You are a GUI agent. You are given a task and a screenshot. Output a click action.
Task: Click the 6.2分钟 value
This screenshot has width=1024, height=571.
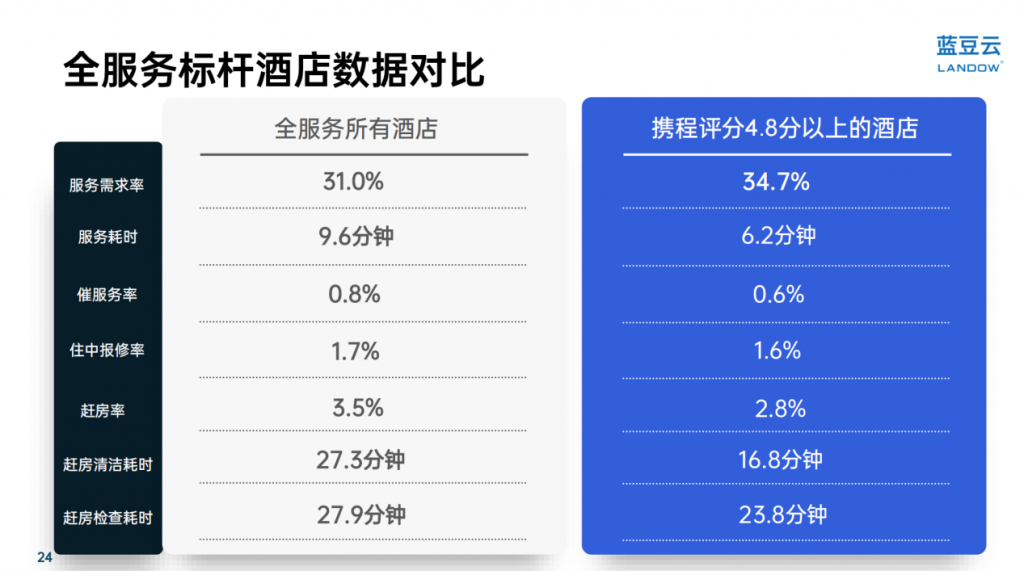coord(778,235)
